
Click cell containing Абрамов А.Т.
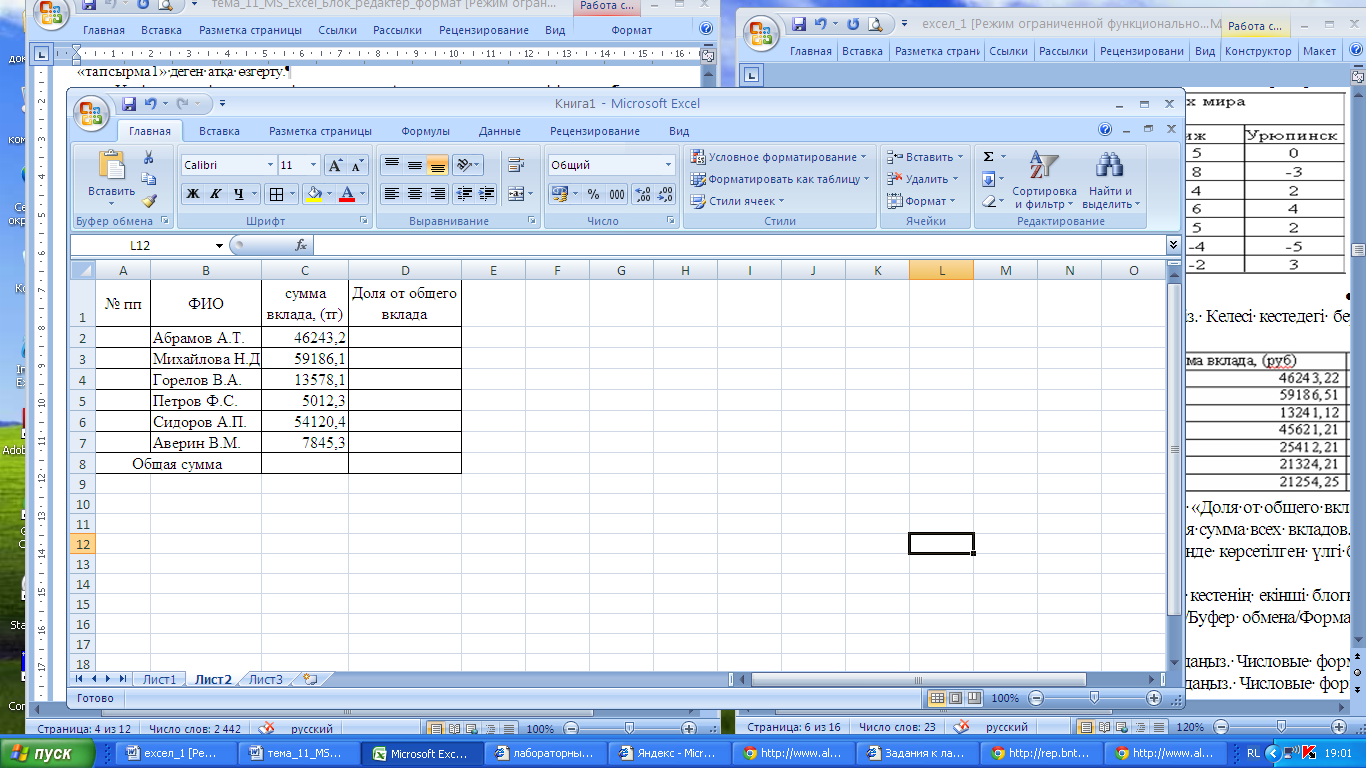point(205,338)
